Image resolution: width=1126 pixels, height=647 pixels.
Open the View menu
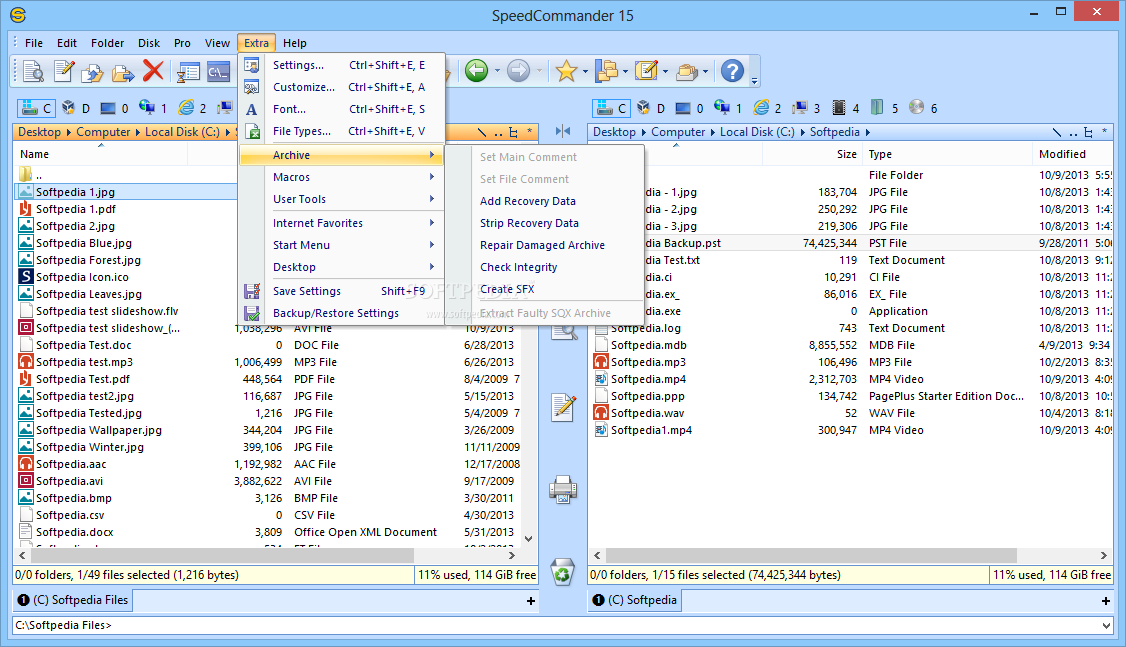point(217,43)
